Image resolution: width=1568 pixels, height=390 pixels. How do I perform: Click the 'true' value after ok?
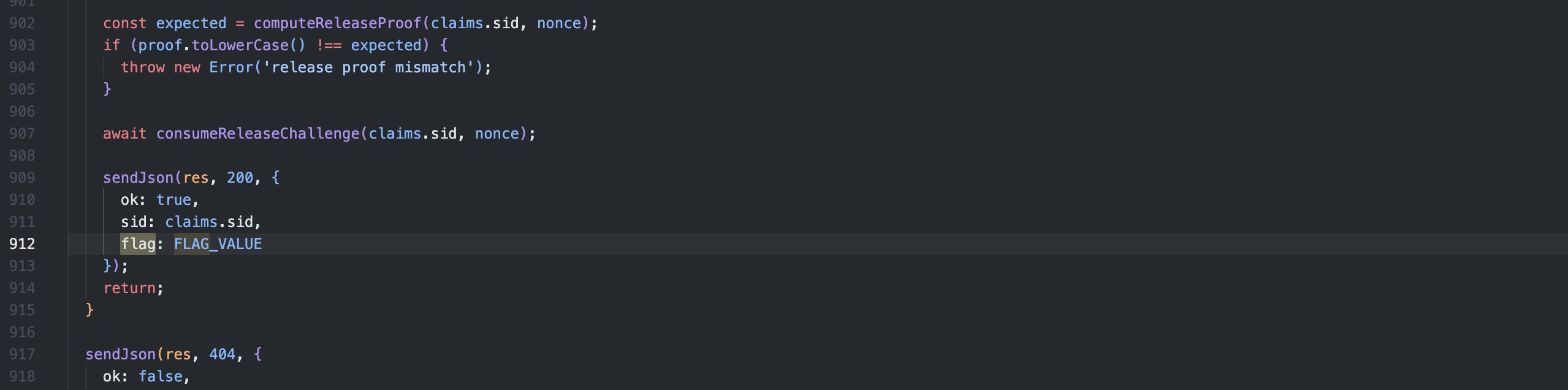click(173, 200)
